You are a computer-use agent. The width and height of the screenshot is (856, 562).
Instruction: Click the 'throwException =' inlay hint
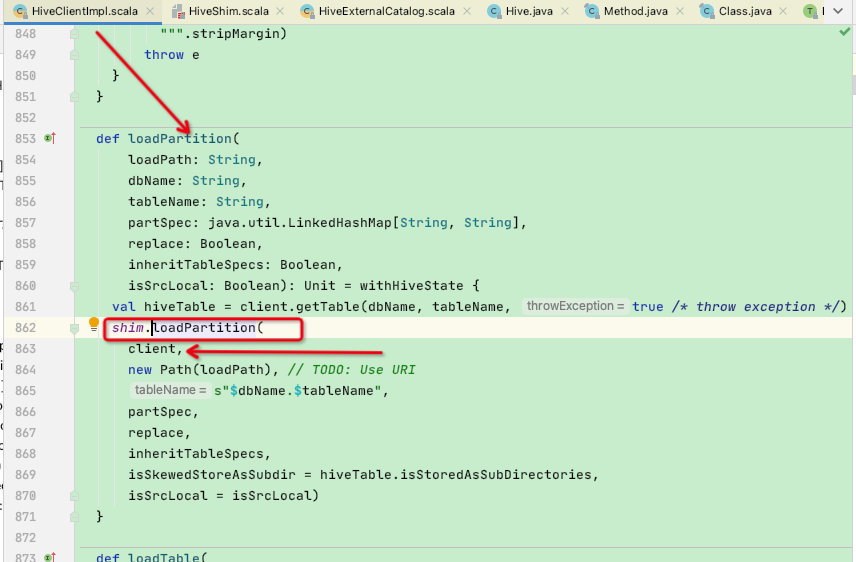coord(575,306)
